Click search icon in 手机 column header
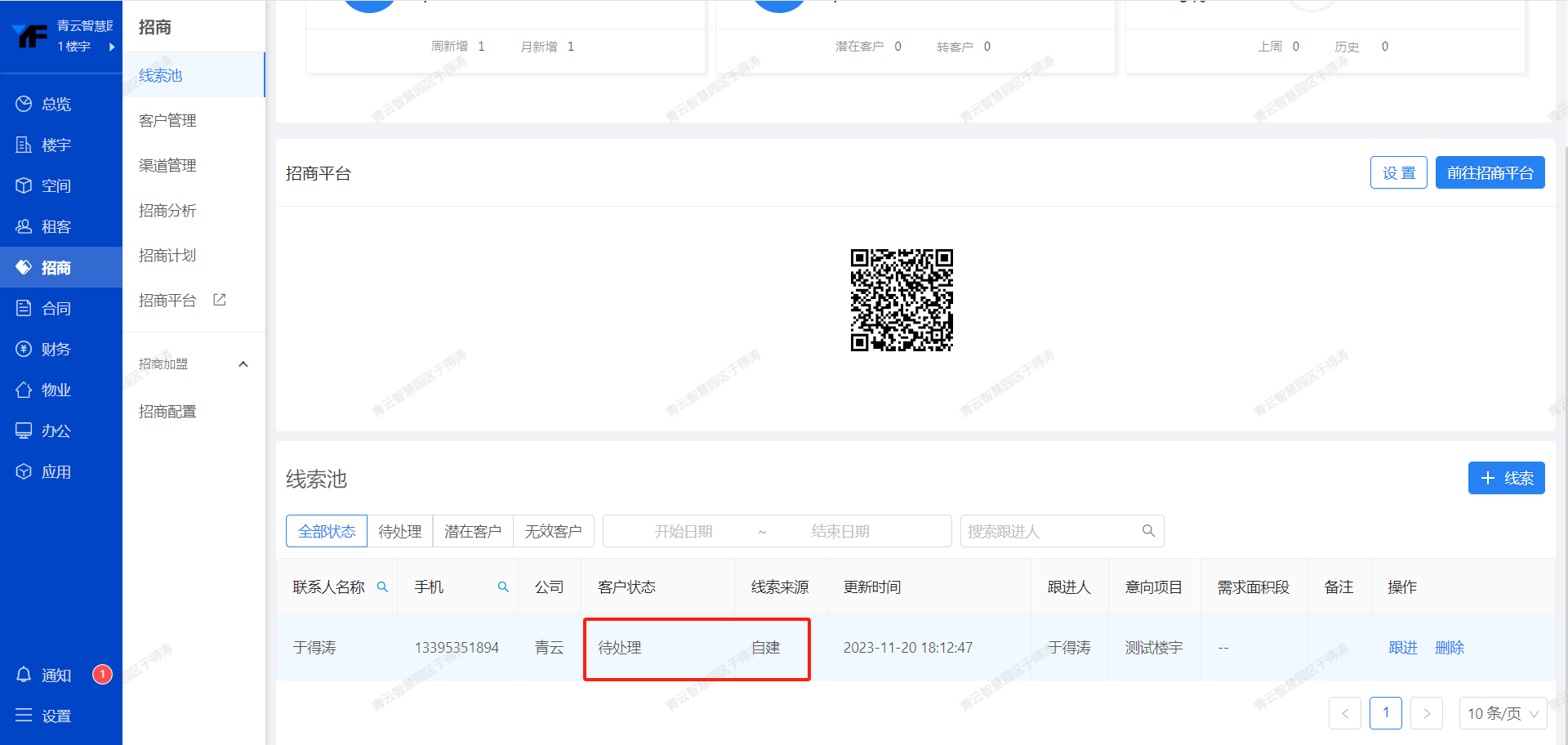The image size is (1568, 745). tap(503, 587)
